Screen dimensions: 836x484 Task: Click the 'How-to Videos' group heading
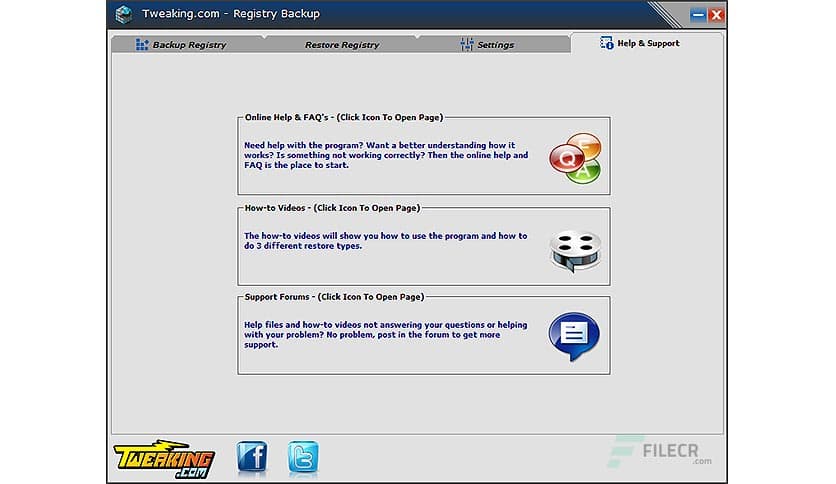point(332,208)
